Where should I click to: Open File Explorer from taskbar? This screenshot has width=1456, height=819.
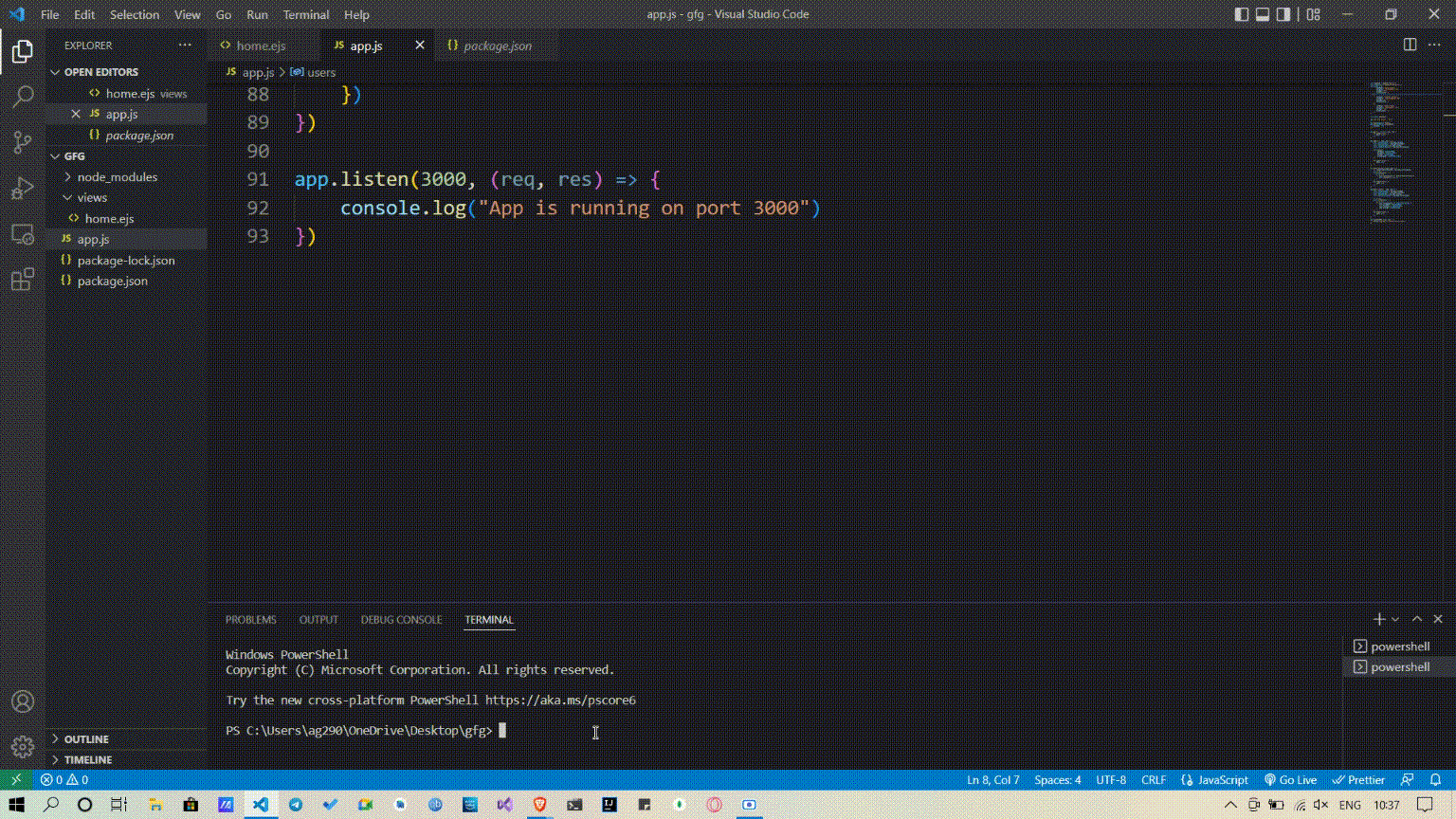point(155,804)
